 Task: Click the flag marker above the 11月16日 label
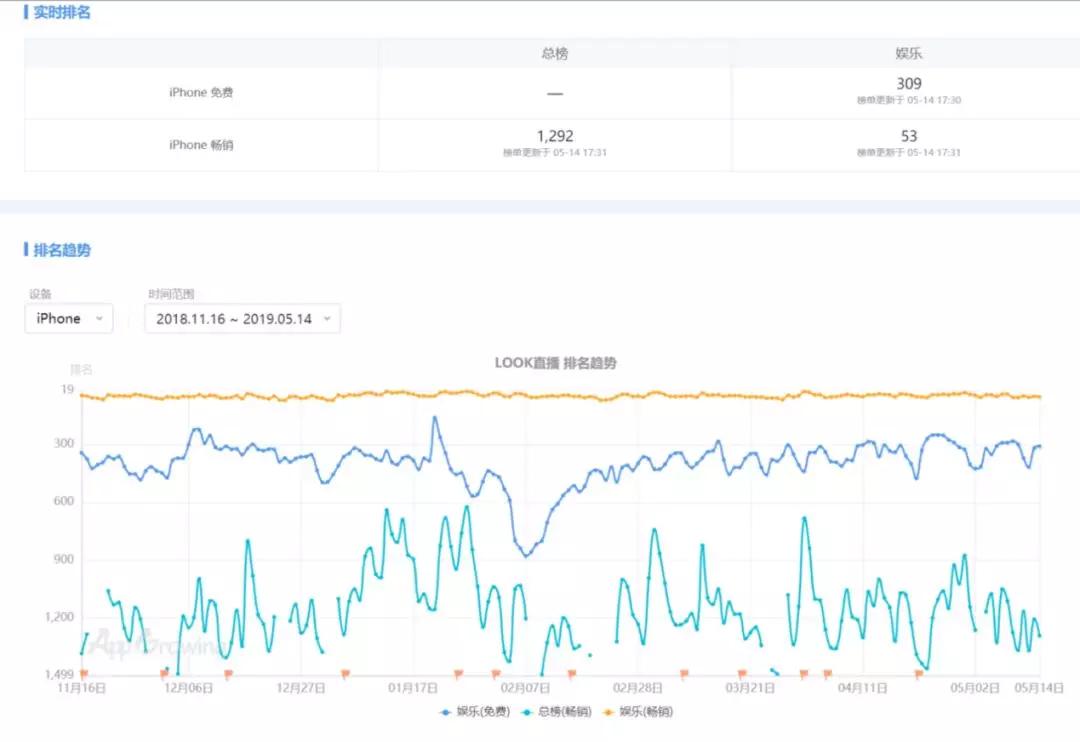[x=84, y=674]
